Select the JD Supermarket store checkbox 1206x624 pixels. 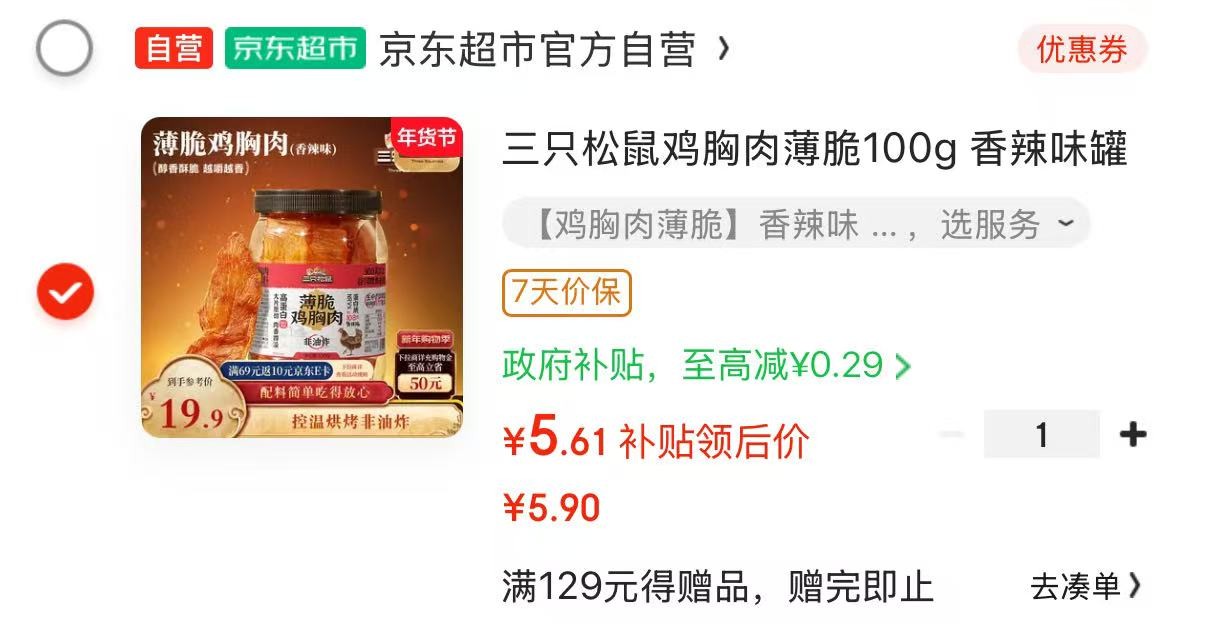[64, 48]
